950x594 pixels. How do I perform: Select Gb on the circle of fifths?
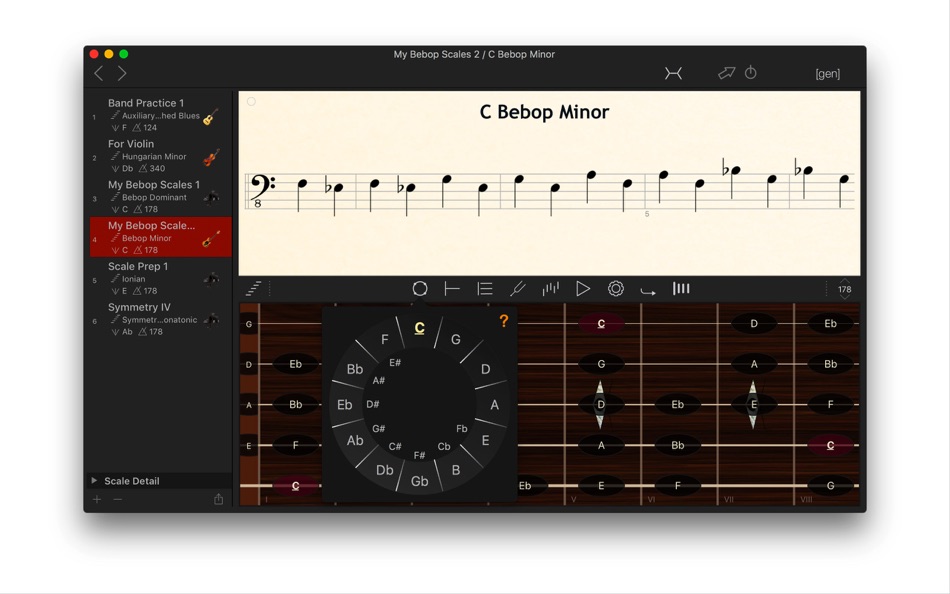[419, 481]
